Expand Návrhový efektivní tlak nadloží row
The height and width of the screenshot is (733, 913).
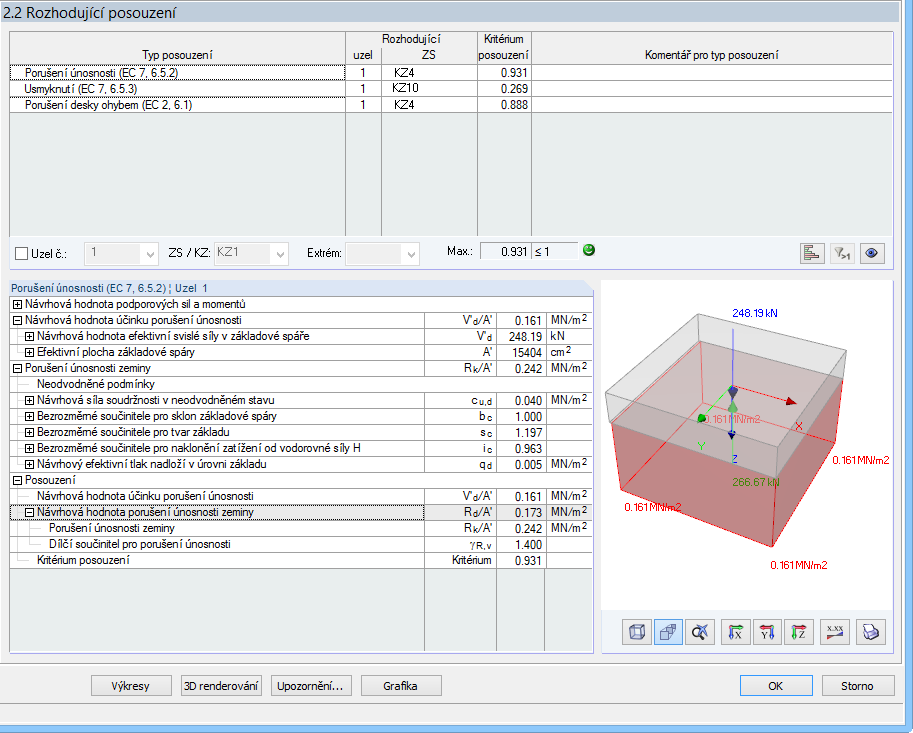[29, 465]
